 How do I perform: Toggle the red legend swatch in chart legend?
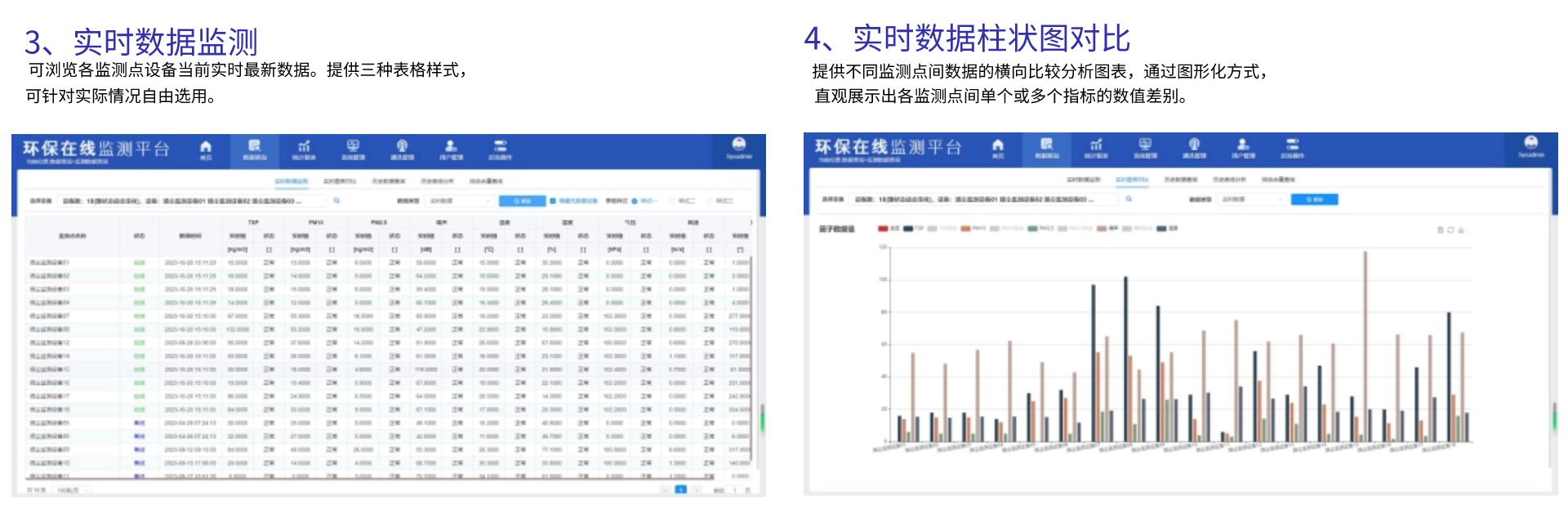coord(883,229)
